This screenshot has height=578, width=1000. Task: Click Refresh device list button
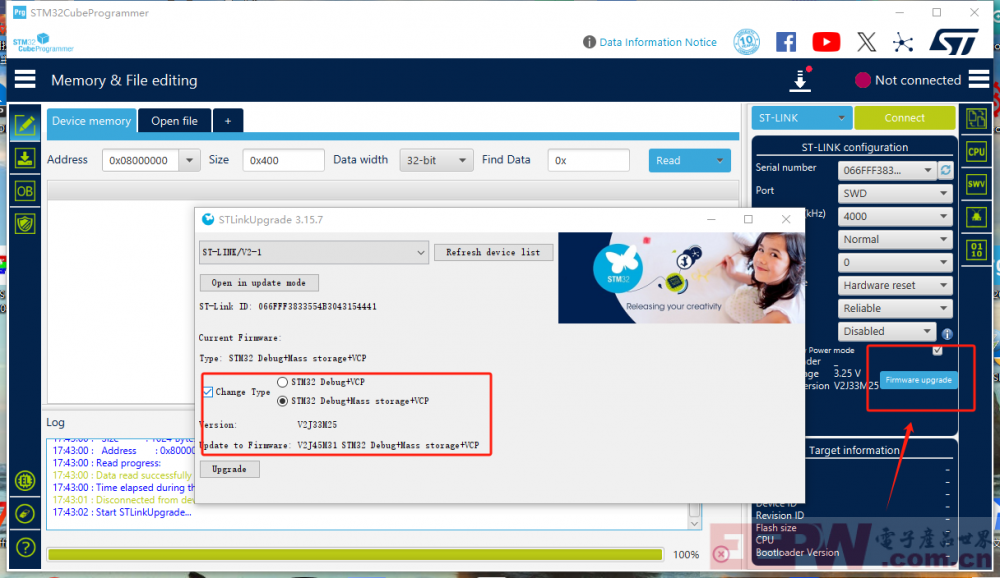point(493,252)
